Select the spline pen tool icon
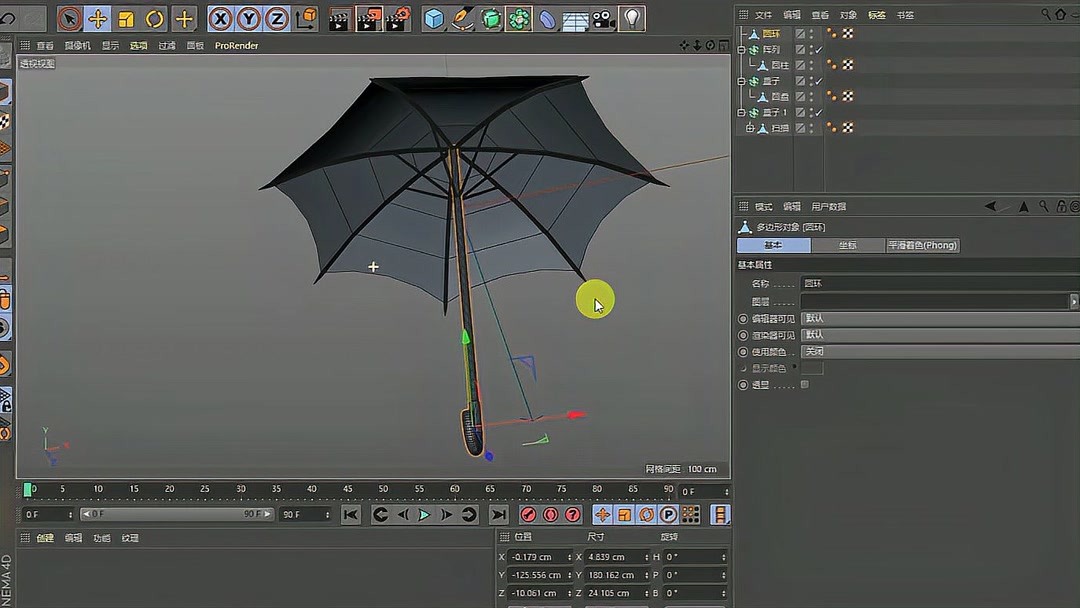This screenshot has height=608, width=1080. 461,17
